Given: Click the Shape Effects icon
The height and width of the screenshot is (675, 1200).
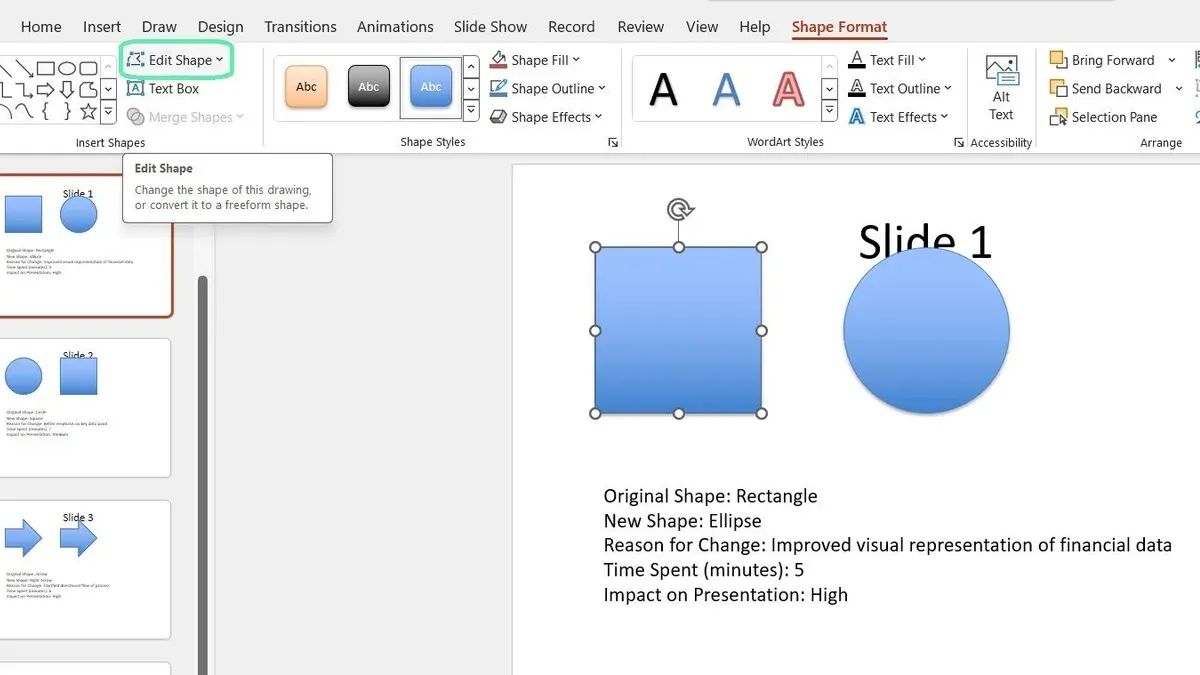Looking at the screenshot, I should (498, 117).
